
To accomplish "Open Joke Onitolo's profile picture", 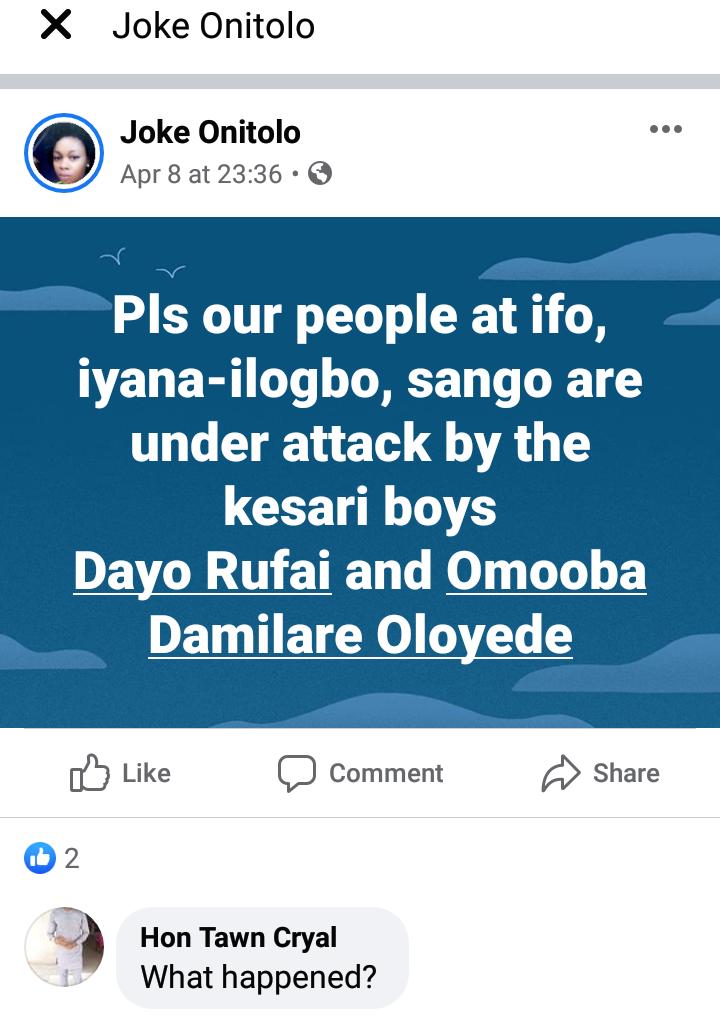I will coord(64,153).
